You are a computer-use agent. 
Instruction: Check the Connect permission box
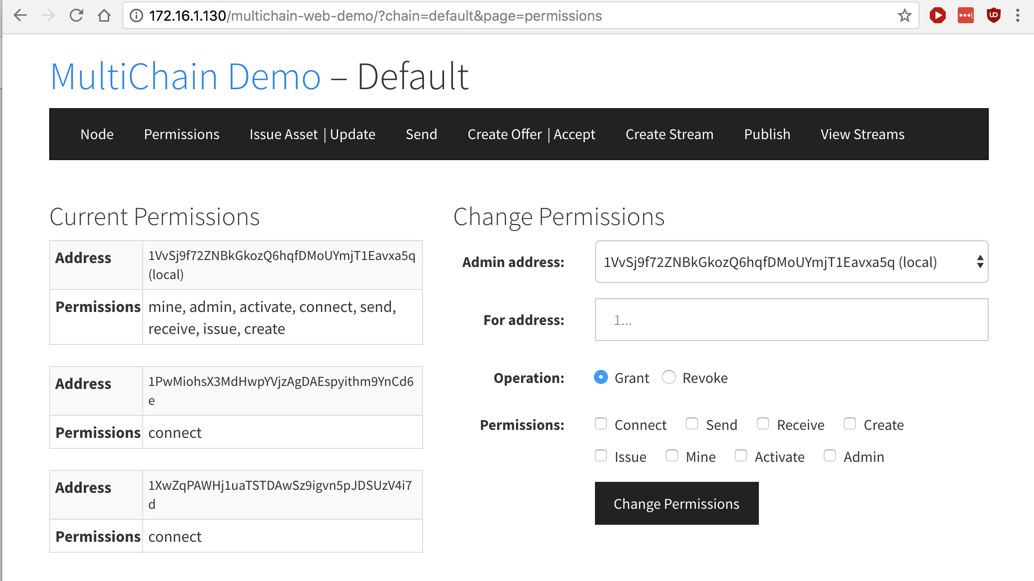601,424
